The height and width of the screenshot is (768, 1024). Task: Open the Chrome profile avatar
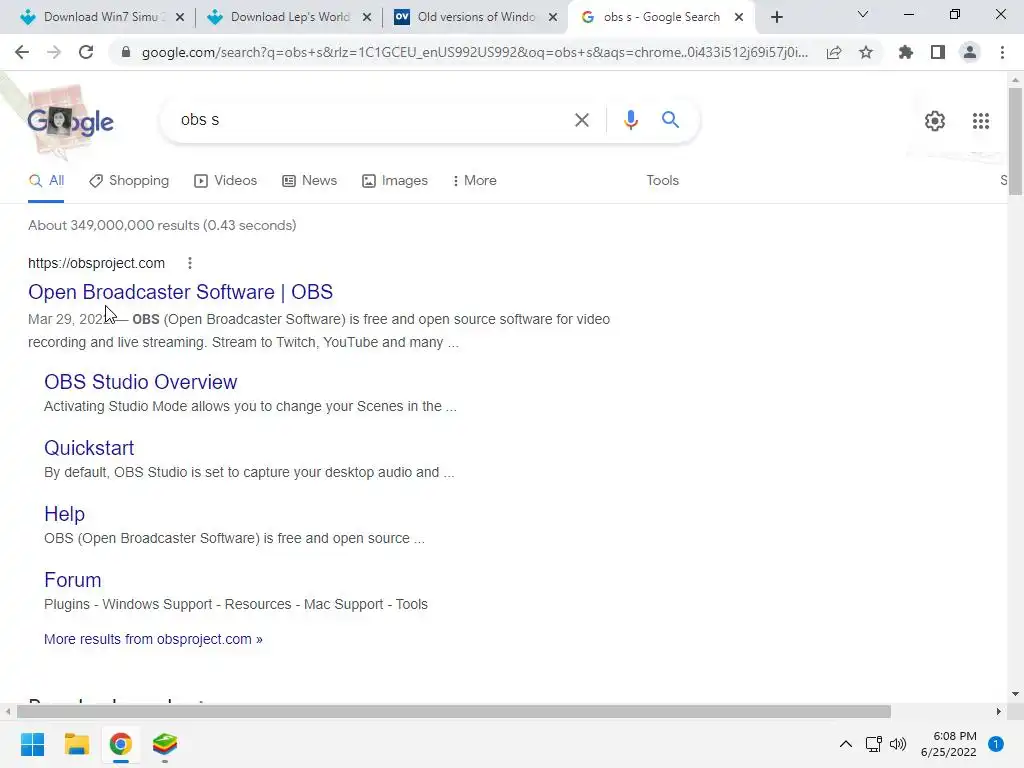tap(970, 52)
